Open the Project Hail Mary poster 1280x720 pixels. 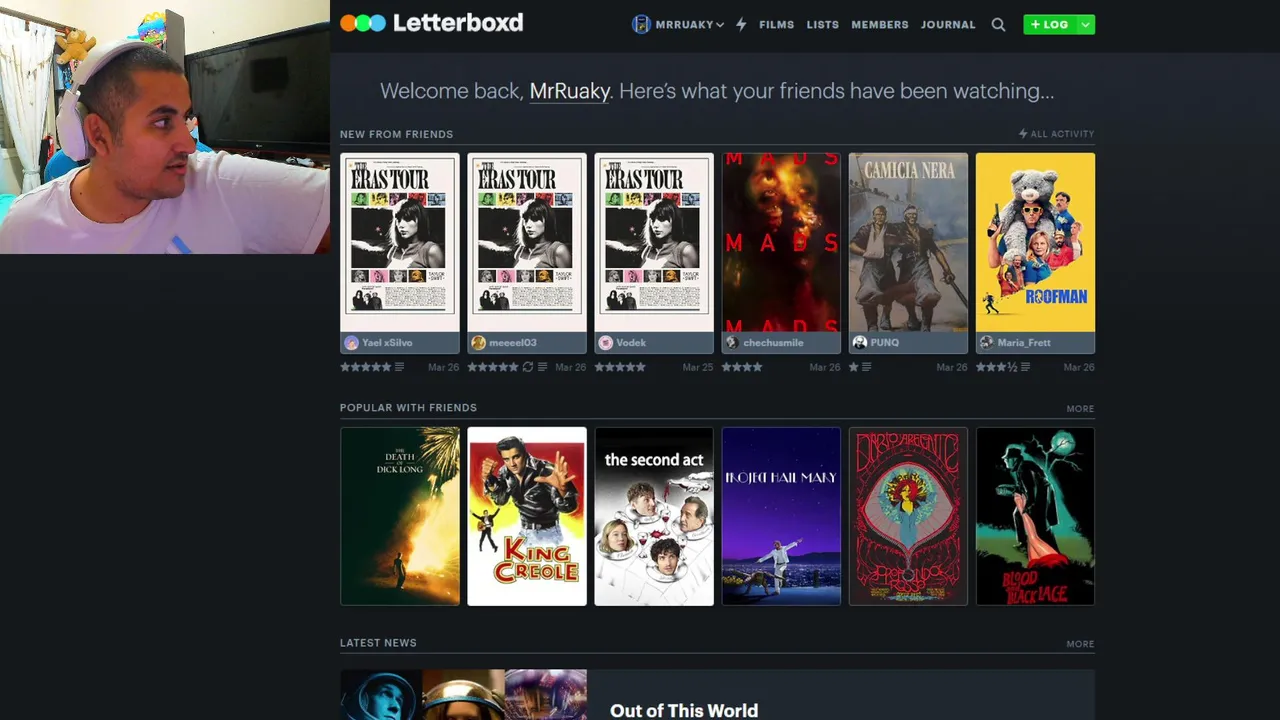click(x=781, y=516)
